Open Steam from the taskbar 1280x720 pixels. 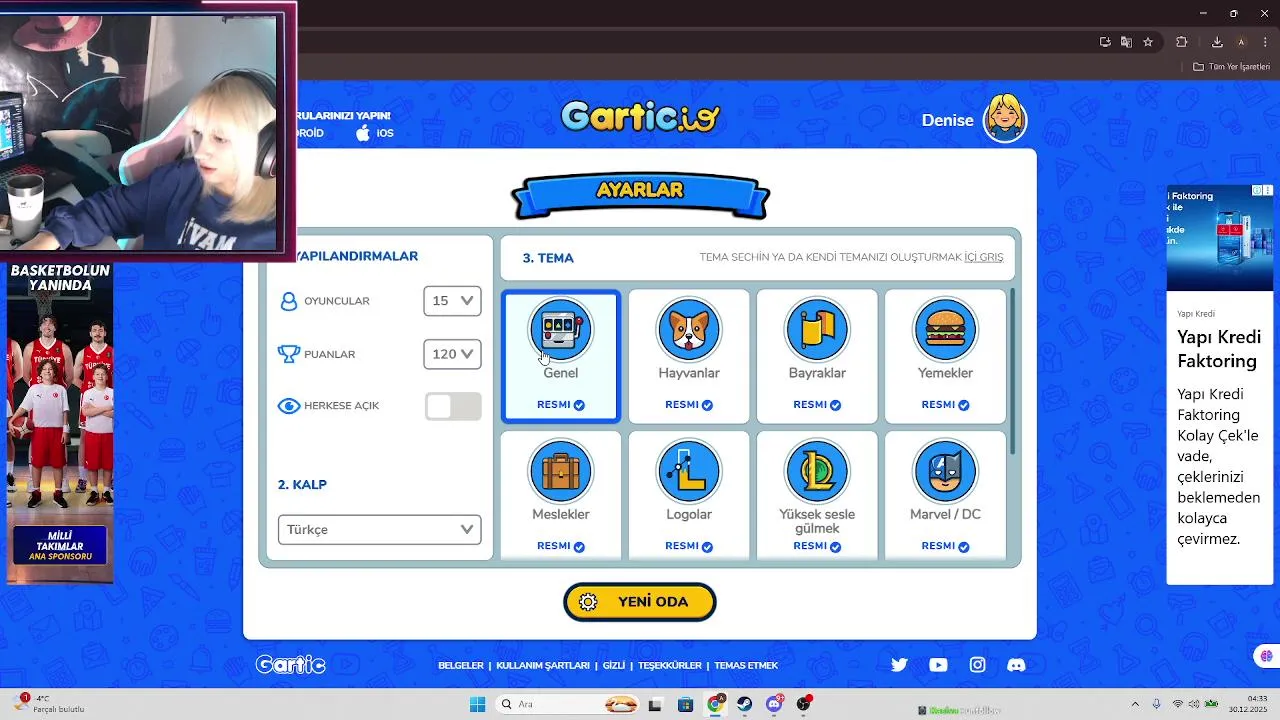tap(745, 704)
